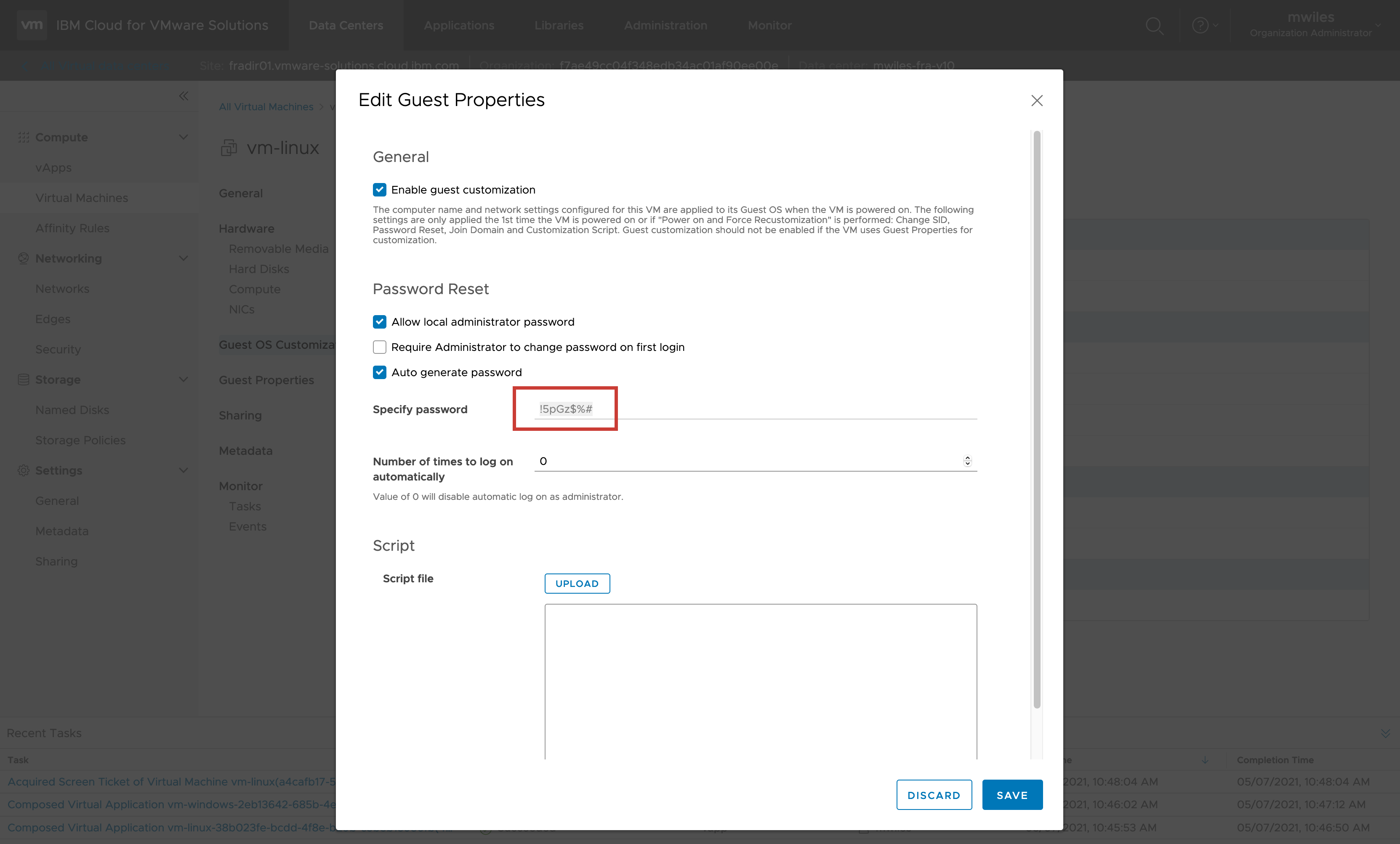Click the UPLOAD script file button
Viewport: 1400px width, 844px height.
click(577, 583)
